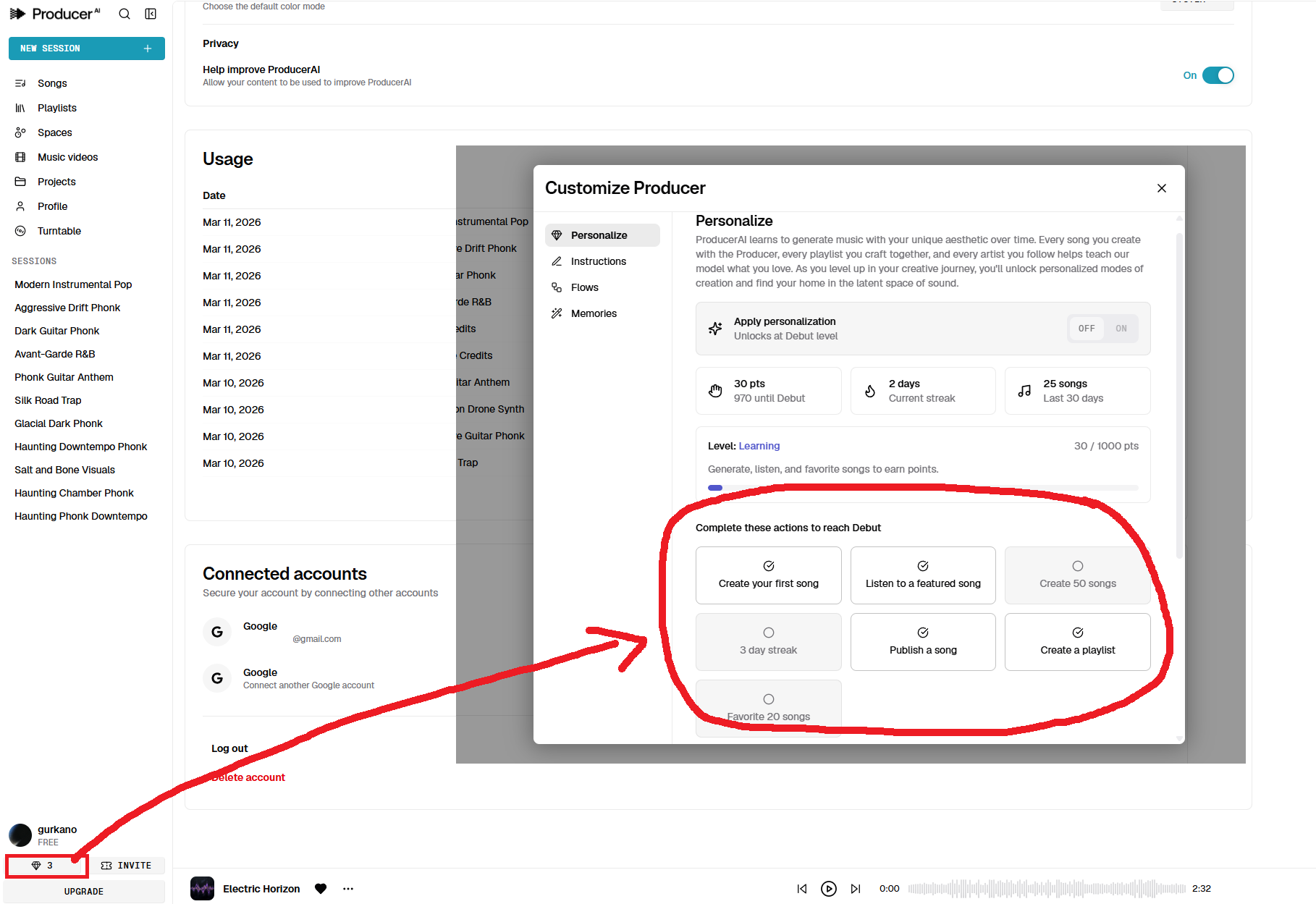Skip to the next track
This screenshot has height=904, width=1316.
click(856, 889)
